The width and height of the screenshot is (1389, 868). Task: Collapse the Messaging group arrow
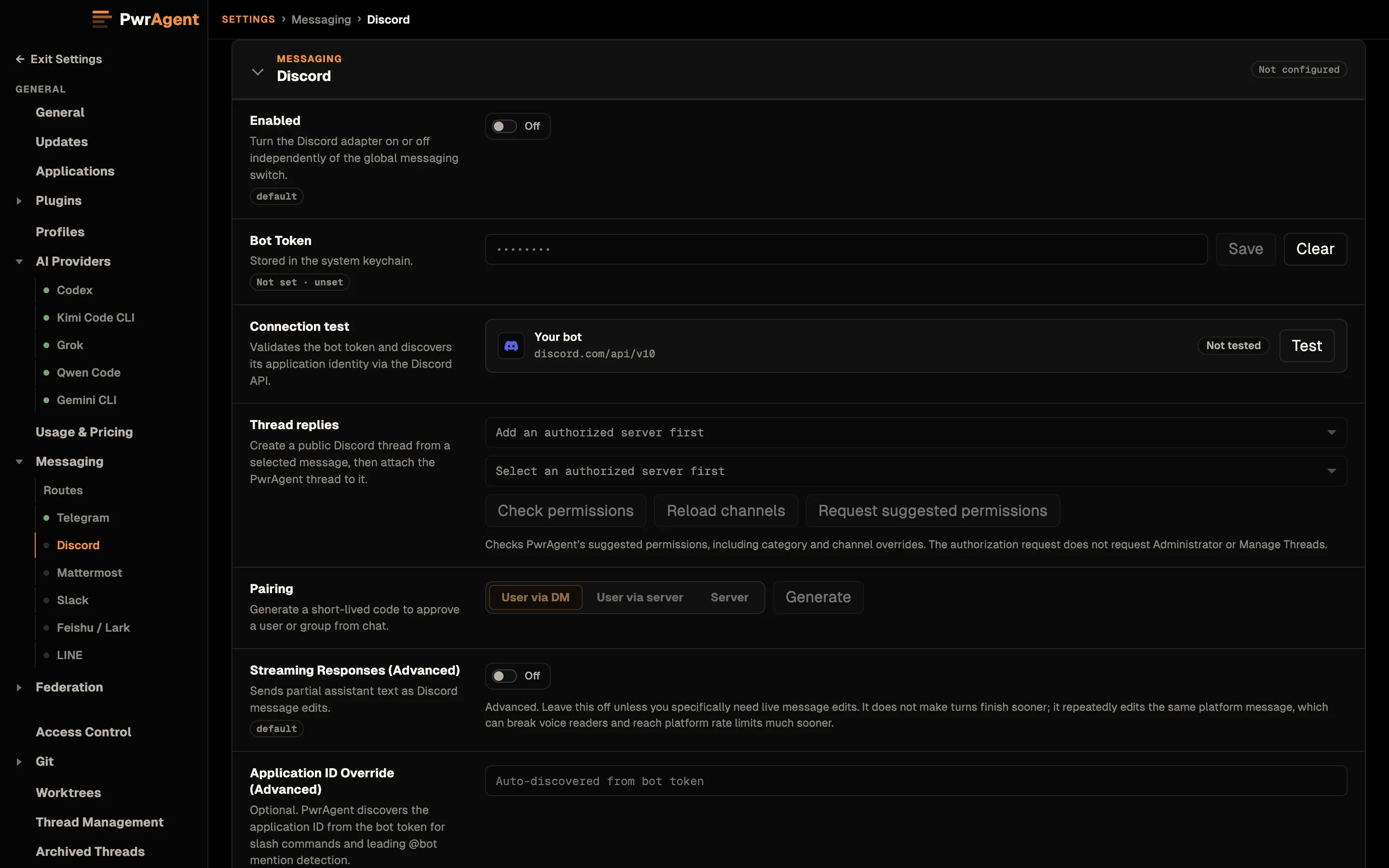click(x=19, y=461)
